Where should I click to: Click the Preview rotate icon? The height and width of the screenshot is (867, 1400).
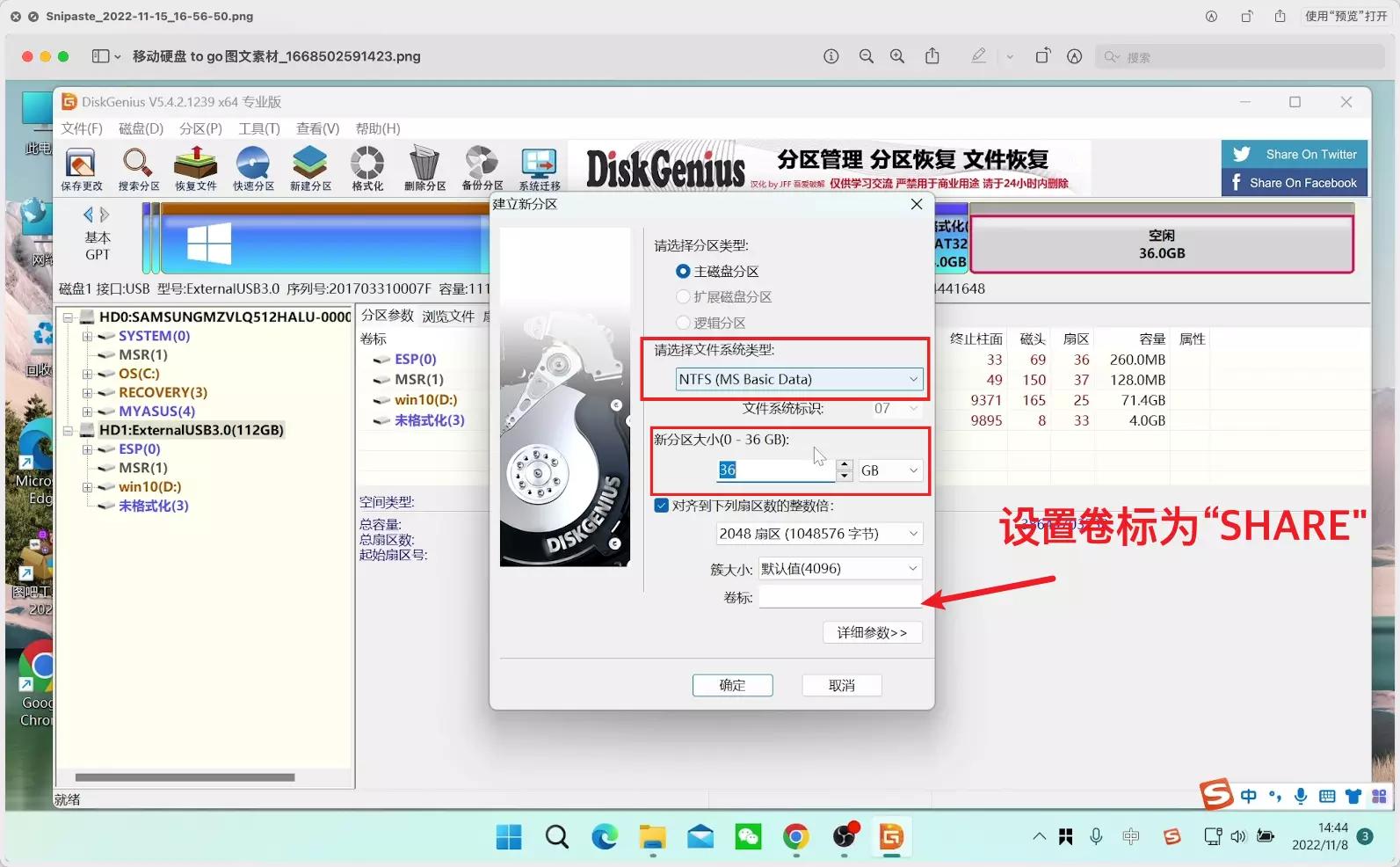click(1042, 56)
